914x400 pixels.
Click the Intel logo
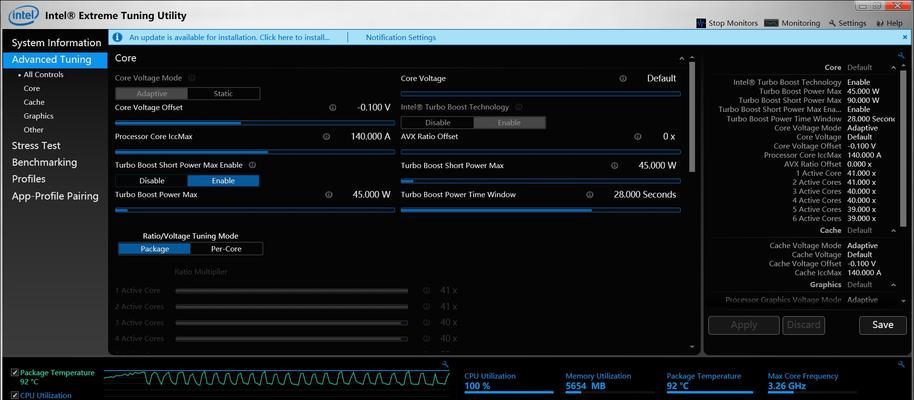(x=24, y=16)
